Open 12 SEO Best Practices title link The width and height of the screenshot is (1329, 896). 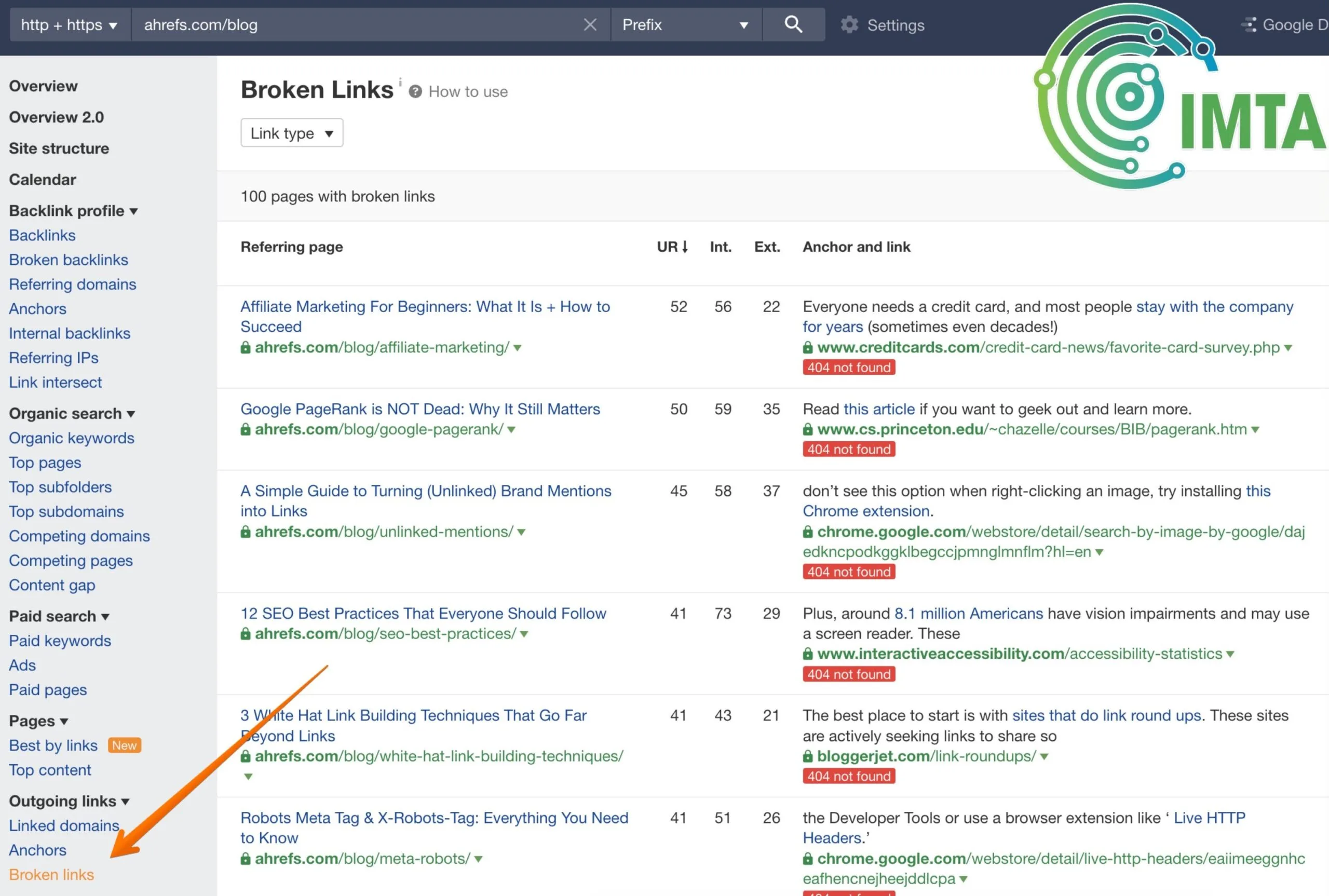click(424, 614)
